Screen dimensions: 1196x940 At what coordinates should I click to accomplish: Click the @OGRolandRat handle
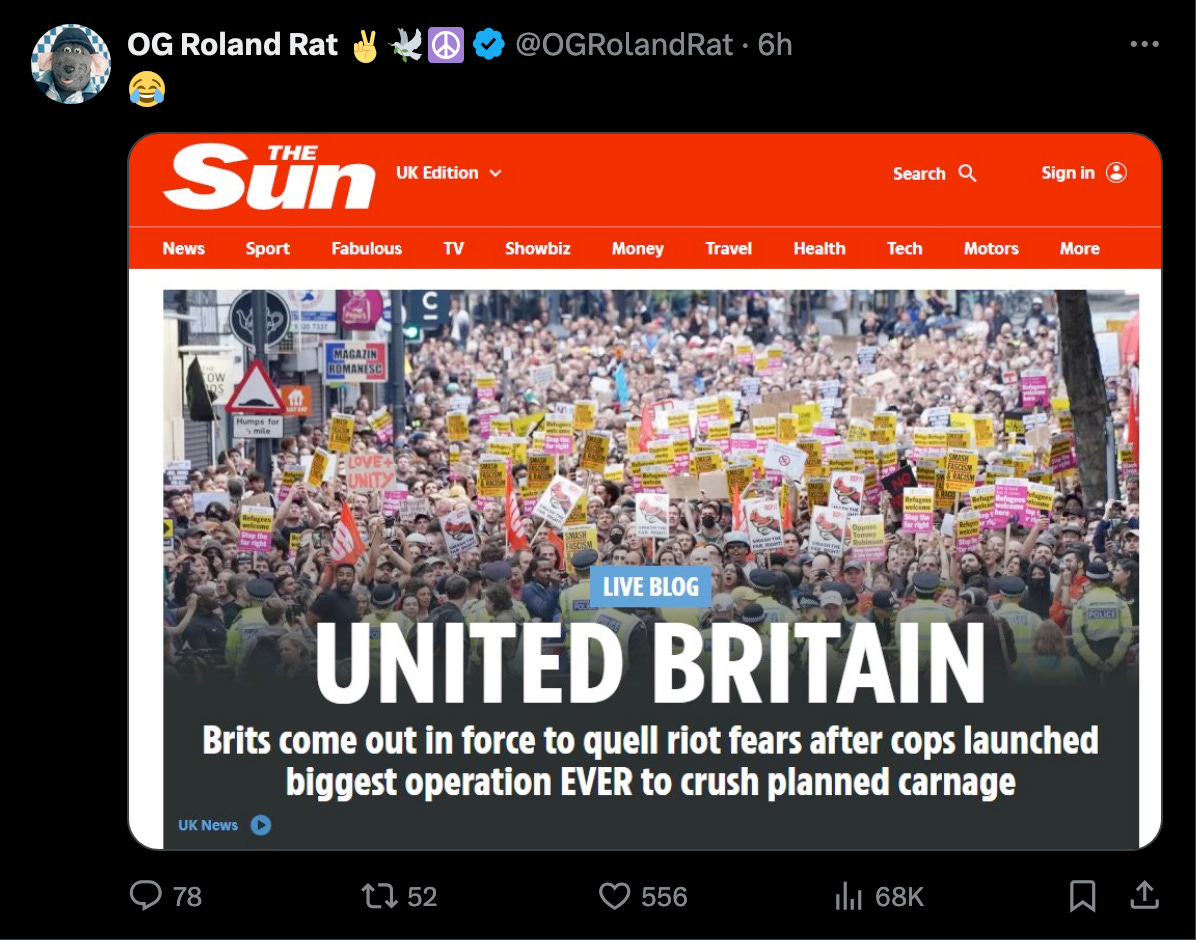point(624,44)
